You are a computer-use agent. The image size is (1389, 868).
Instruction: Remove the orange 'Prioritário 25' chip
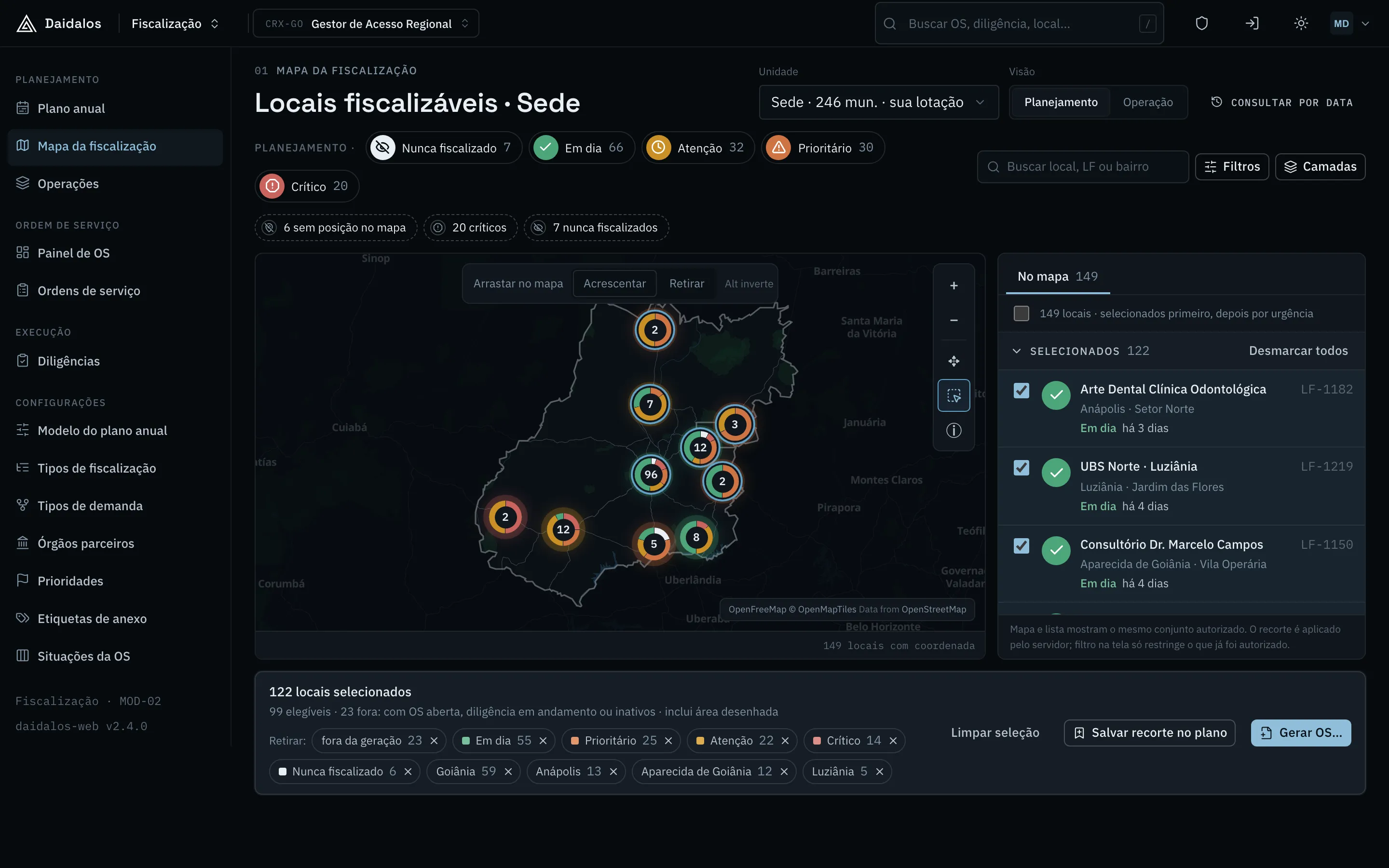[x=668, y=741]
